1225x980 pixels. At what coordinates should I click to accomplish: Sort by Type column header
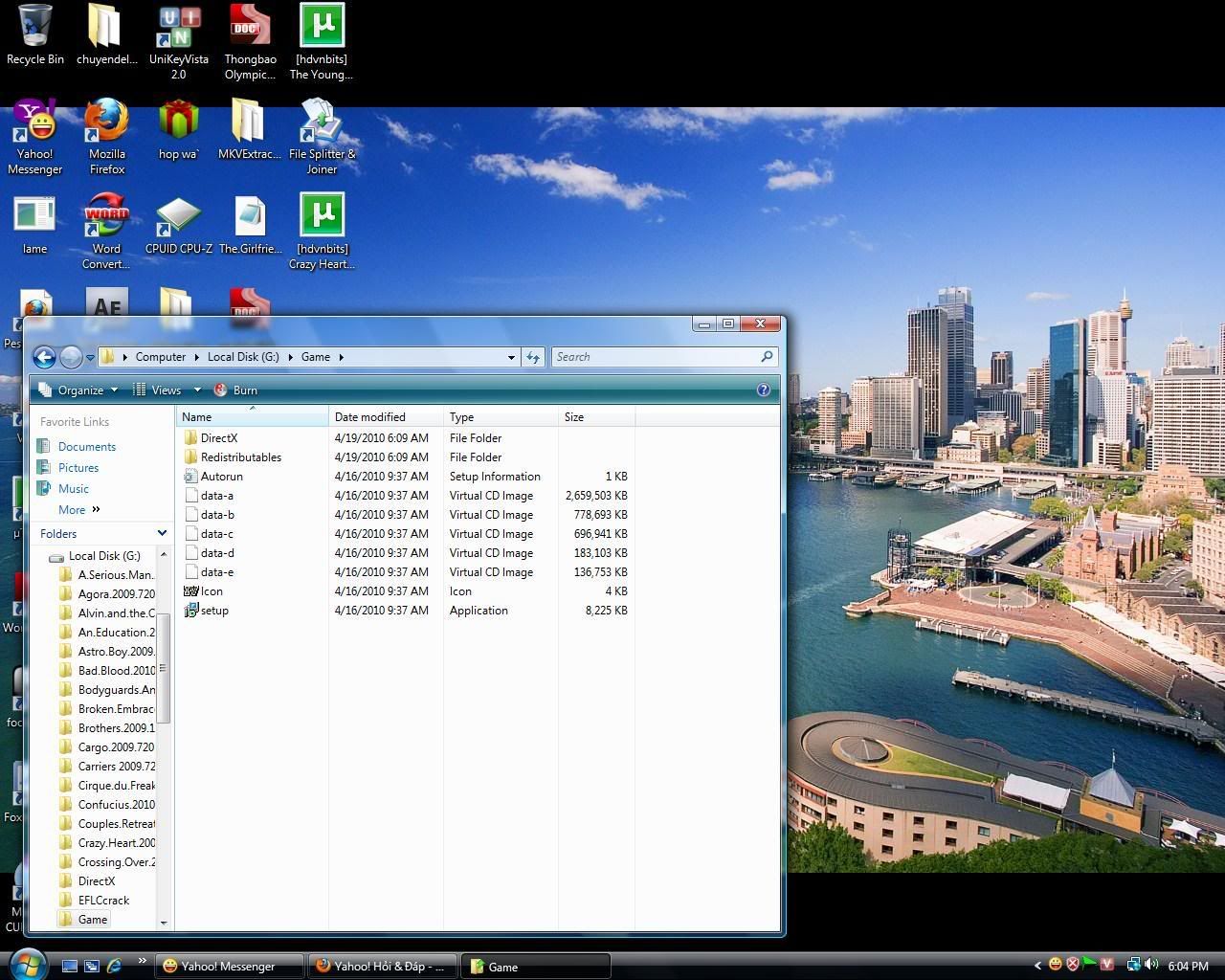501,417
